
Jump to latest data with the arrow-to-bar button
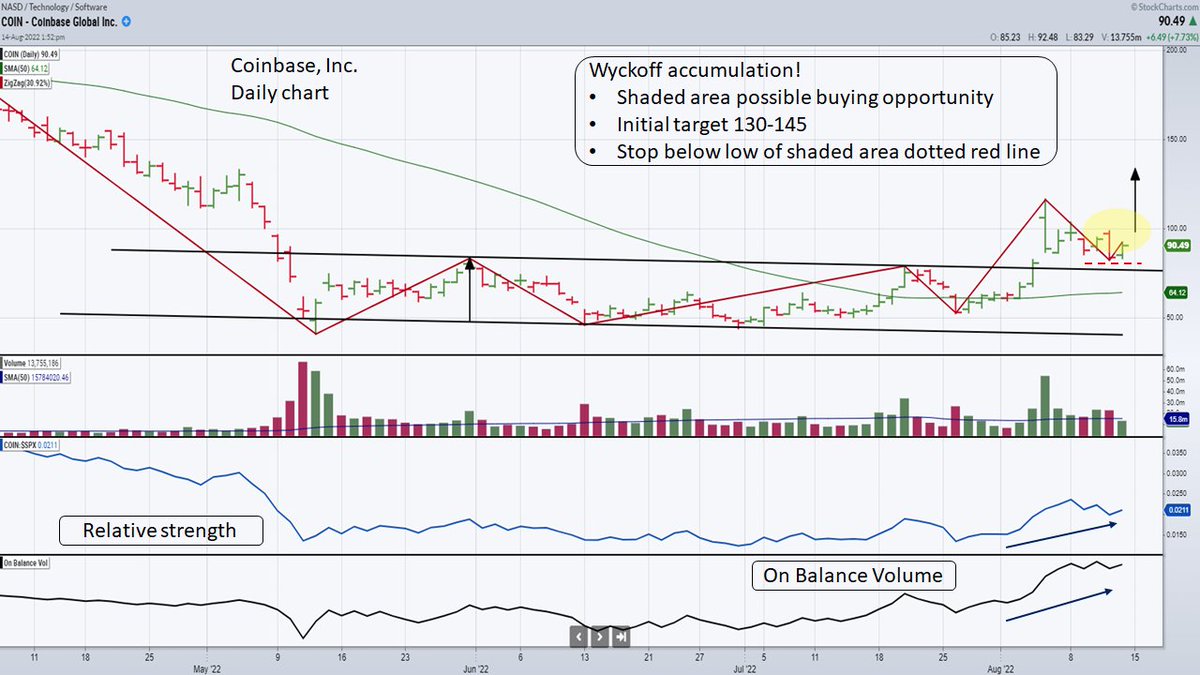621,635
